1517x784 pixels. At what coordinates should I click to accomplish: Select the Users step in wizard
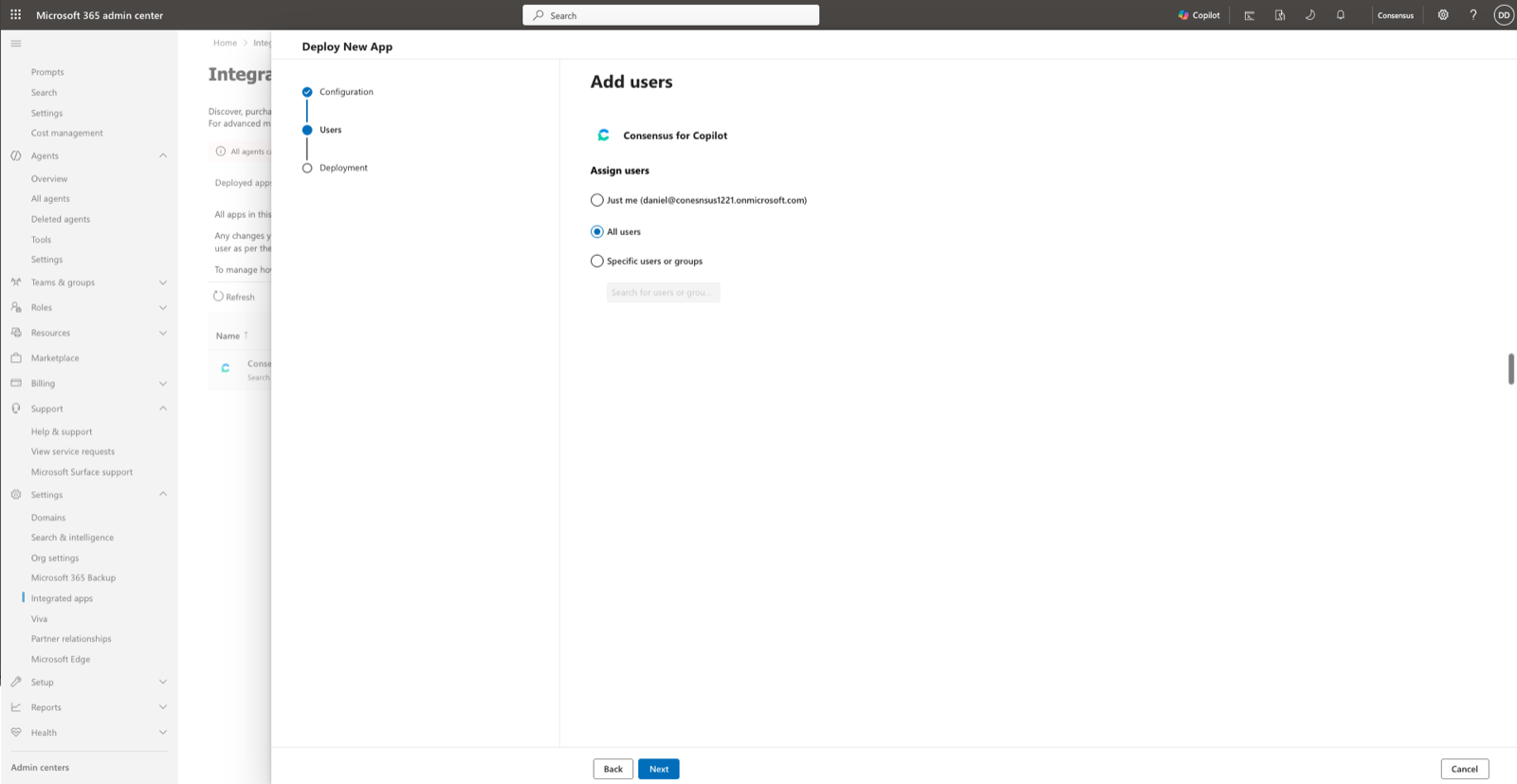pos(322,130)
